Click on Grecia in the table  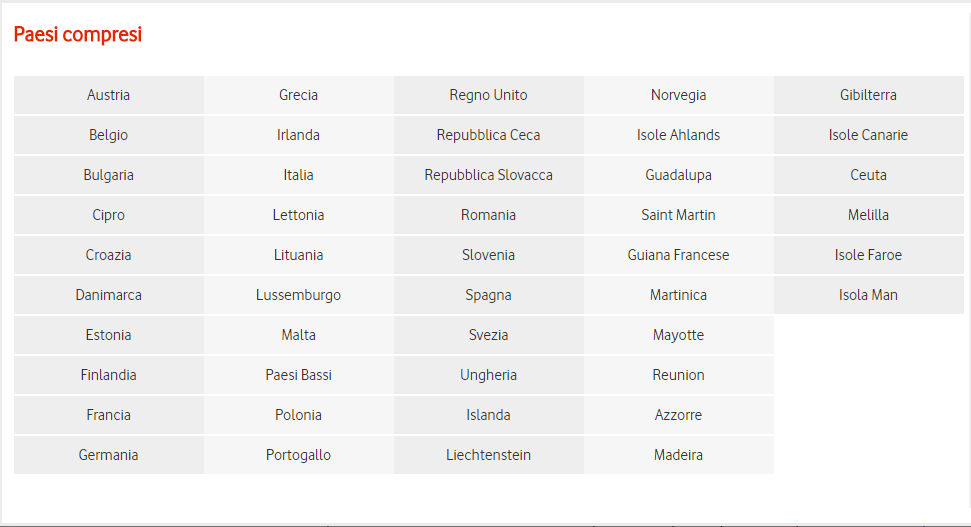pyautogui.click(x=298, y=95)
